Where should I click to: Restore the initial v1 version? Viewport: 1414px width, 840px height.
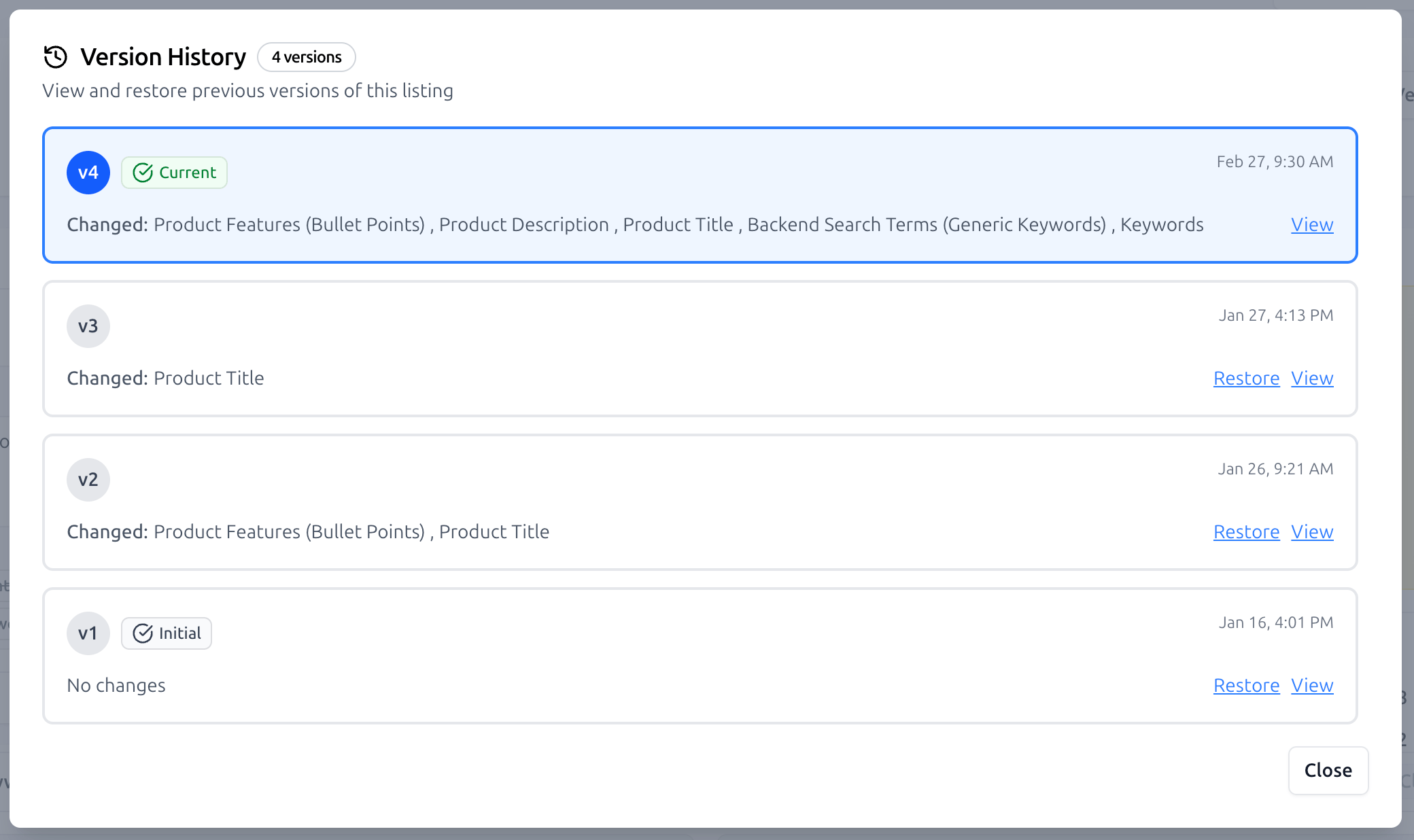[1246, 686]
